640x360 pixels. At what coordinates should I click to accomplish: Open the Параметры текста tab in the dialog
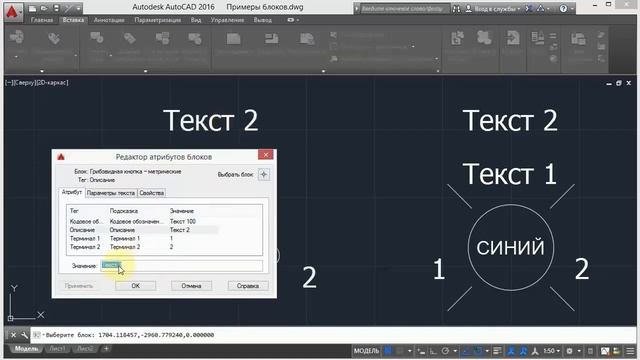coord(111,193)
